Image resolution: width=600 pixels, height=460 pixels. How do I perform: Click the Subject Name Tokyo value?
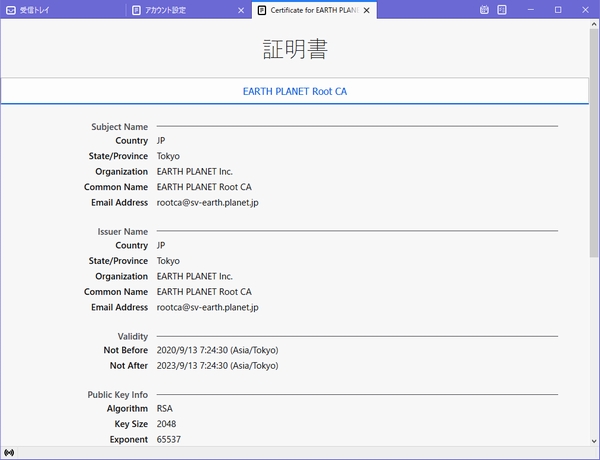pos(168,156)
